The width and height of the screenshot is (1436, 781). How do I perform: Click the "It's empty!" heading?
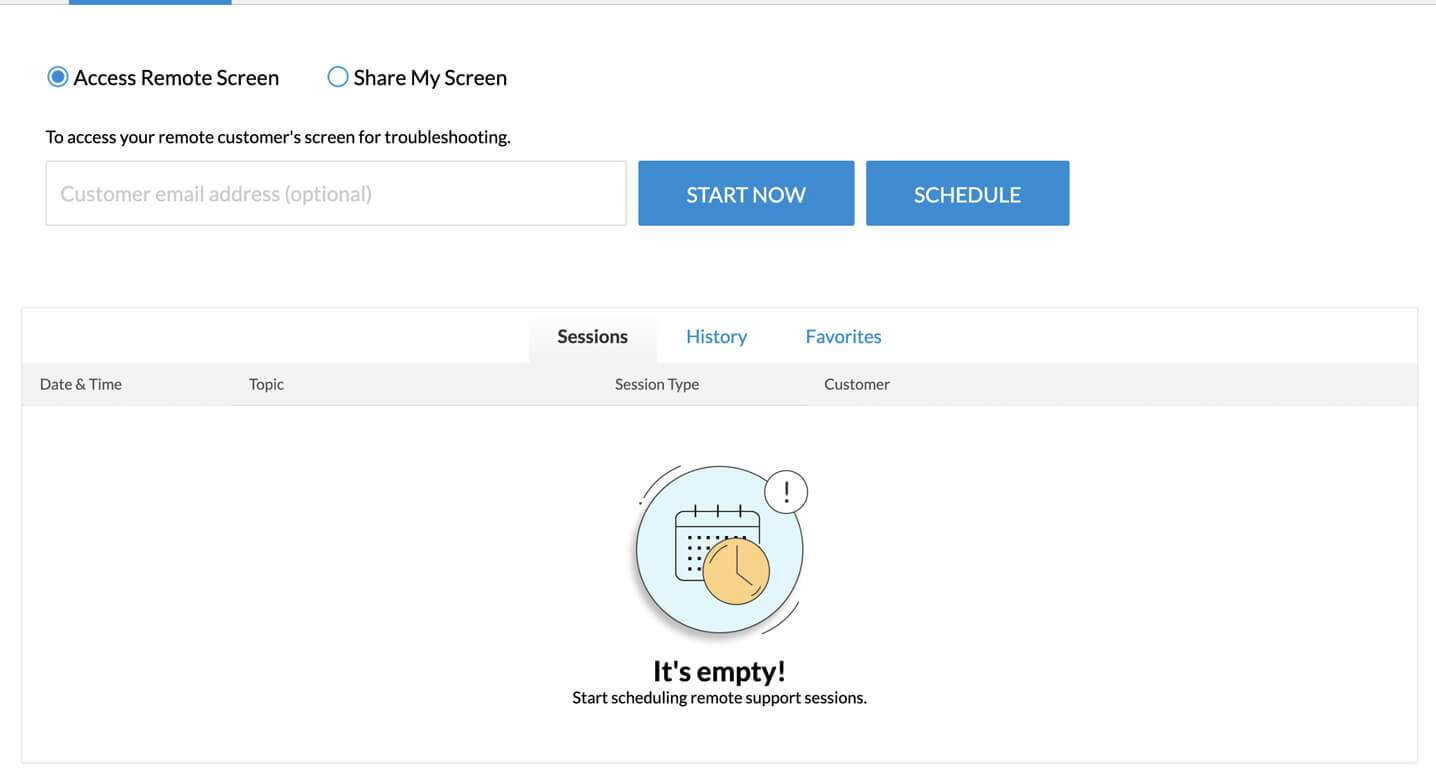(x=719, y=670)
